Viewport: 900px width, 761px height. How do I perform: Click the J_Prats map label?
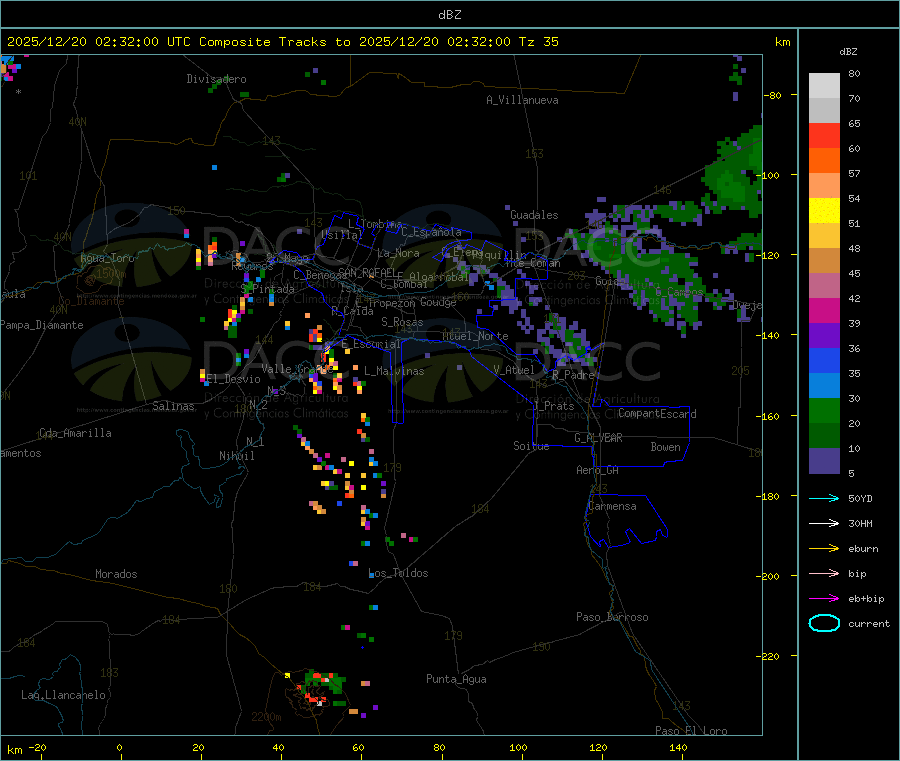pyautogui.click(x=554, y=406)
